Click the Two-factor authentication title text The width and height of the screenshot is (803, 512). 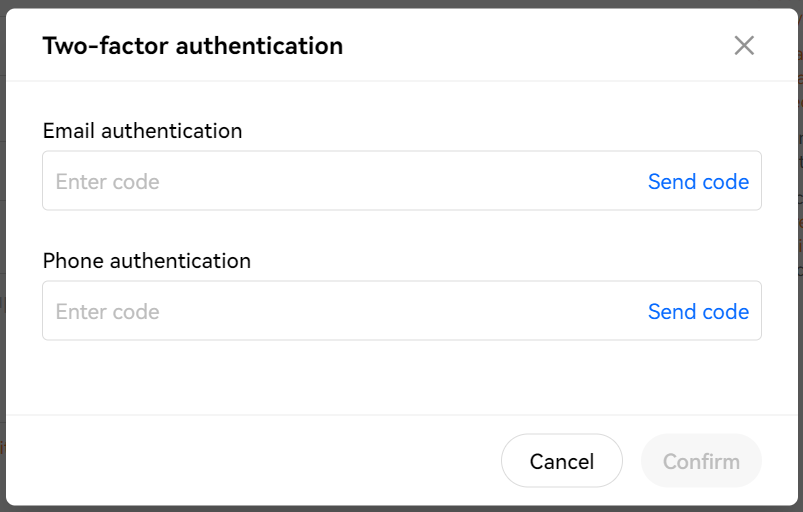193,46
